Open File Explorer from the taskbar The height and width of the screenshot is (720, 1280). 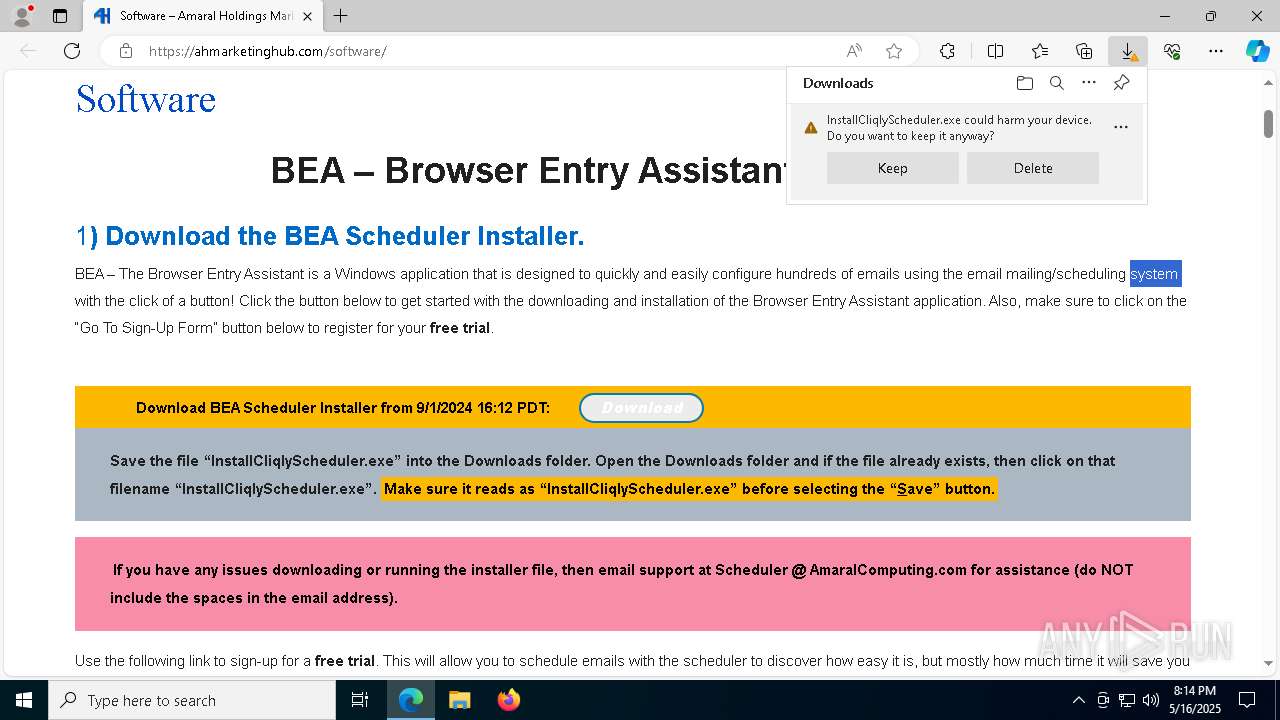[x=459, y=700]
